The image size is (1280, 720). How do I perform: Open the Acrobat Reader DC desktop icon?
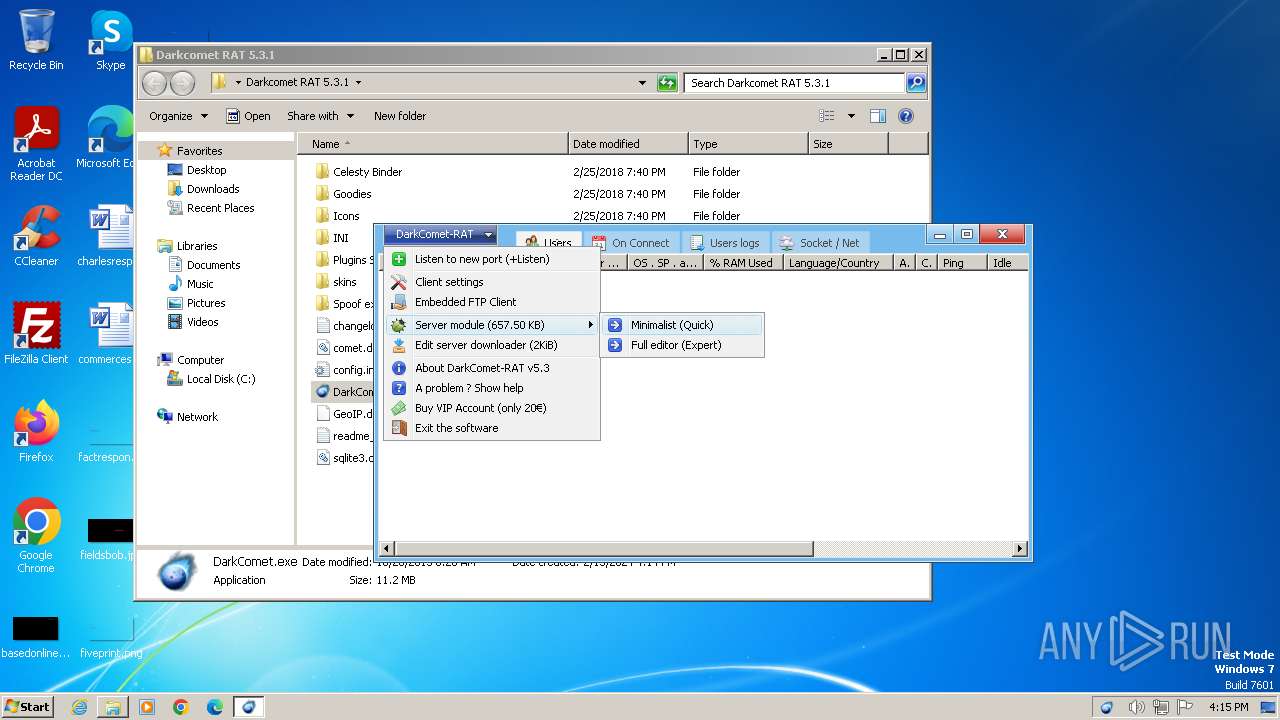[36, 145]
